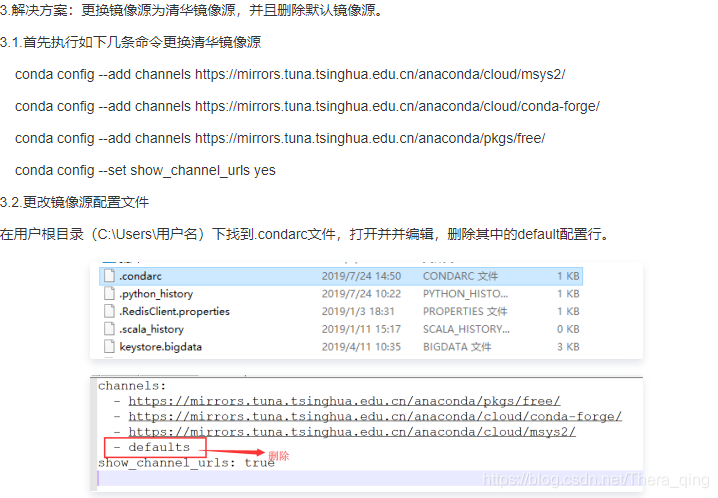The image size is (718, 498).
Task: Open the msys2 mirror link in editor
Action: [x=352, y=432]
